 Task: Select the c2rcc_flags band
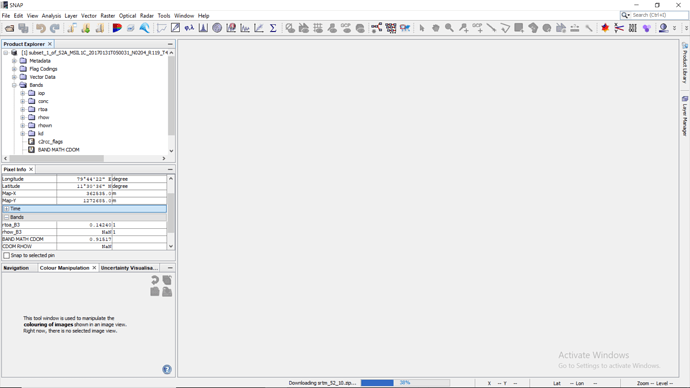coord(50,142)
